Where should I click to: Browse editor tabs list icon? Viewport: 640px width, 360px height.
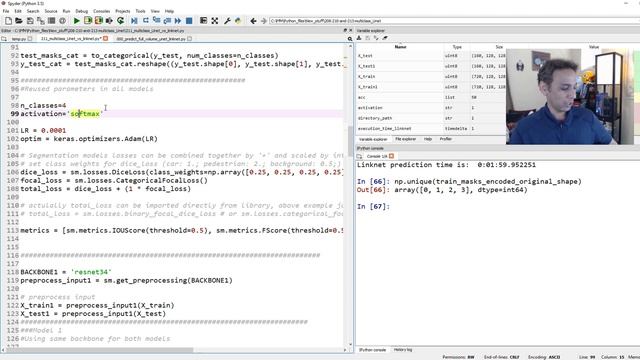[x=4, y=39]
